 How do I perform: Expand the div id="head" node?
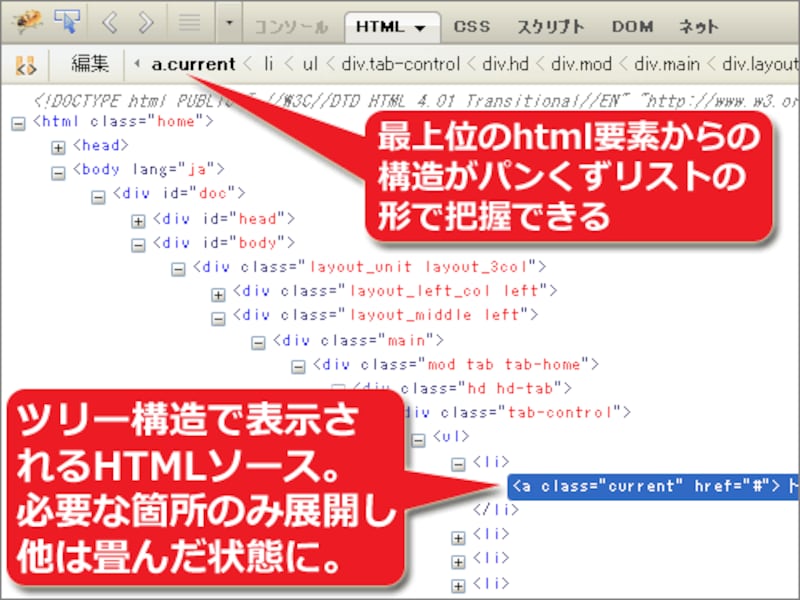point(138,219)
